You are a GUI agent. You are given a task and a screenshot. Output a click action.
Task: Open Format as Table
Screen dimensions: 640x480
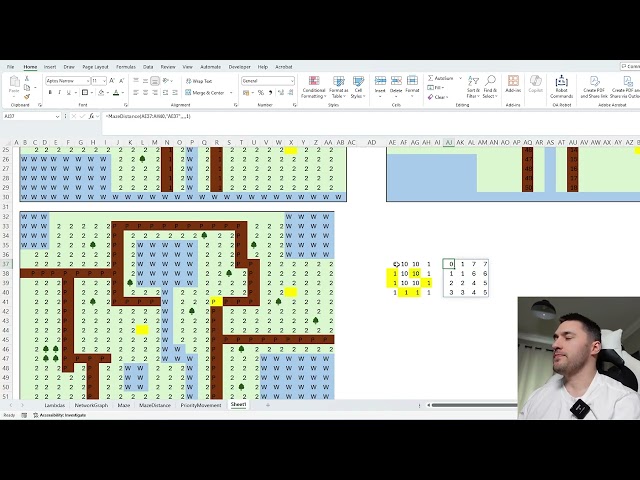pyautogui.click(x=339, y=87)
